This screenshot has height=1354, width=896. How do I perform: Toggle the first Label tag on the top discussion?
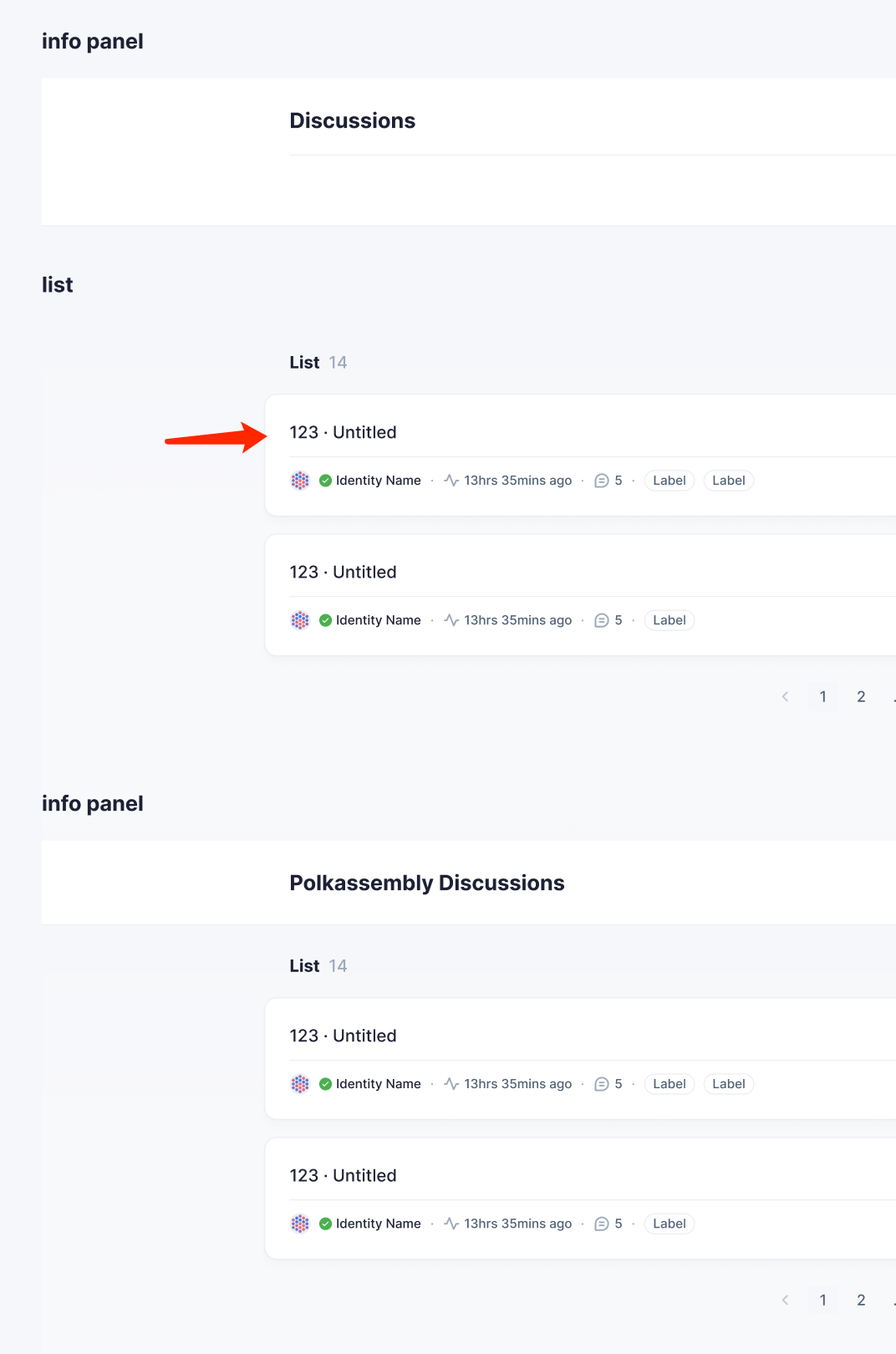[x=669, y=481]
